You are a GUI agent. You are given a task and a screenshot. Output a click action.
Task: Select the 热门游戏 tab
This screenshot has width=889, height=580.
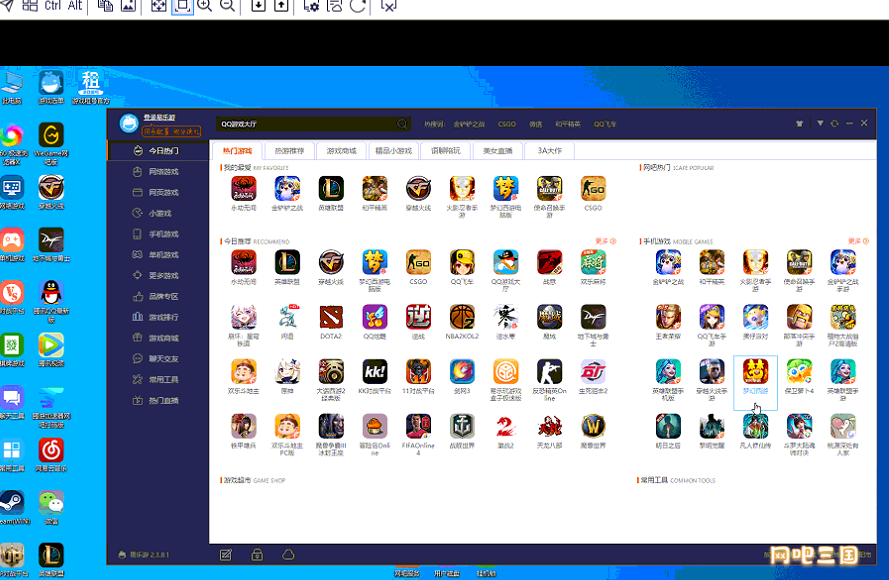click(x=237, y=151)
